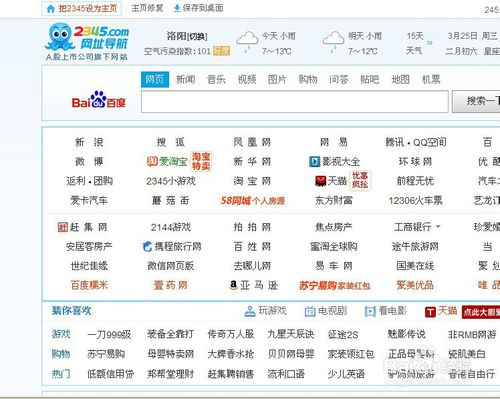Screen dimensions: 500x399
Task: Click the 电视剧 TV icon
Action: tap(310, 311)
